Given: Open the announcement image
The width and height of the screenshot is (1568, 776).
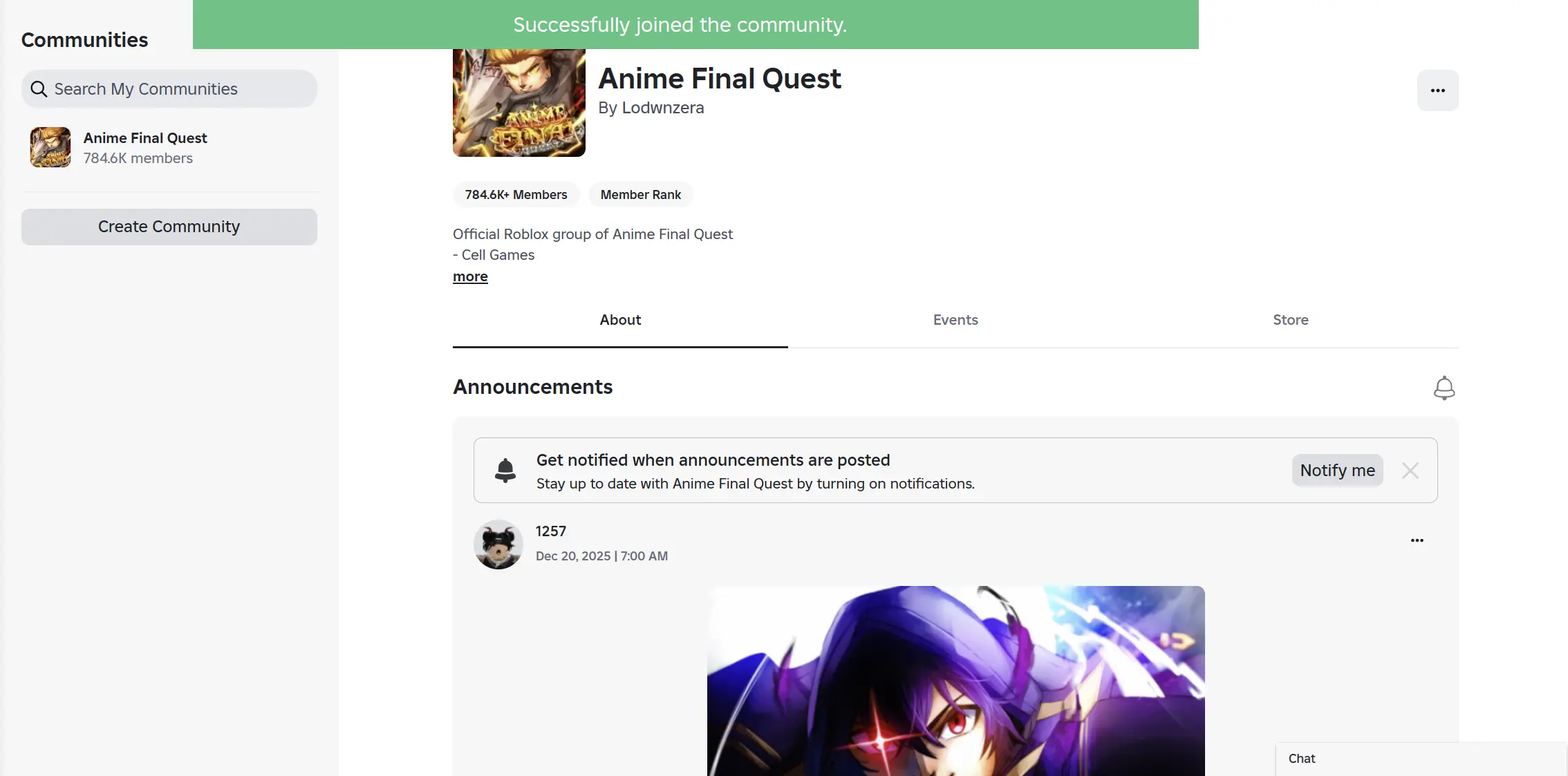Looking at the screenshot, I should (x=955, y=681).
